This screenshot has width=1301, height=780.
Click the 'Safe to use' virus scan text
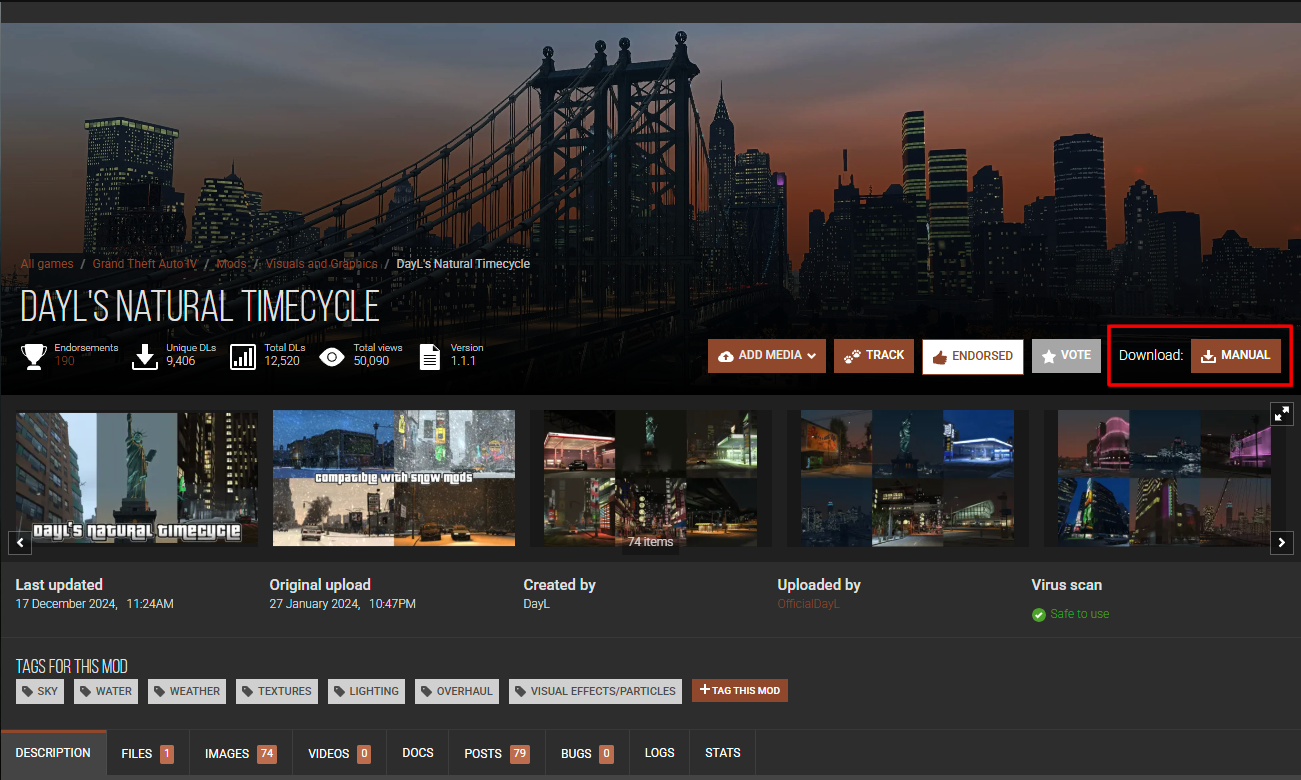coord(1080,614)
